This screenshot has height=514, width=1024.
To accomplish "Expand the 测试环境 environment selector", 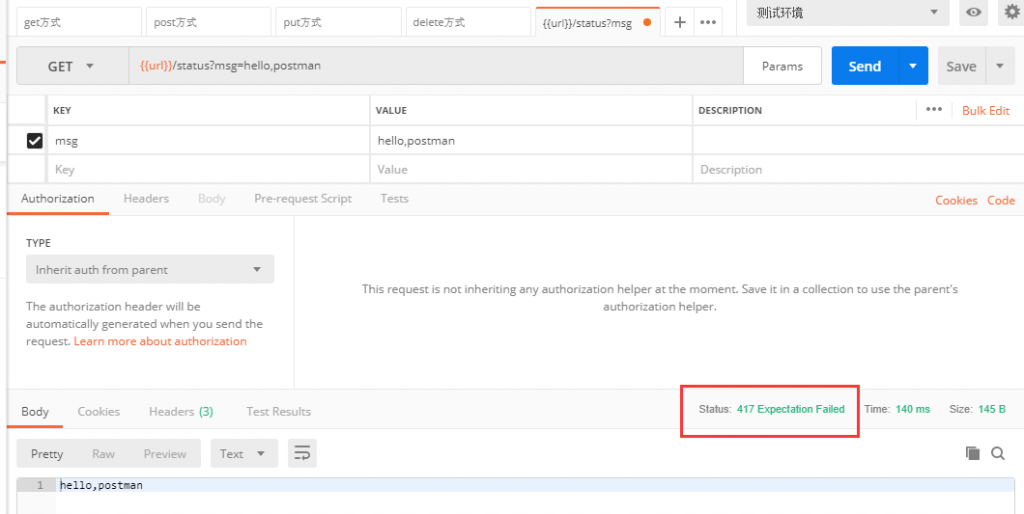I will 848,12.
